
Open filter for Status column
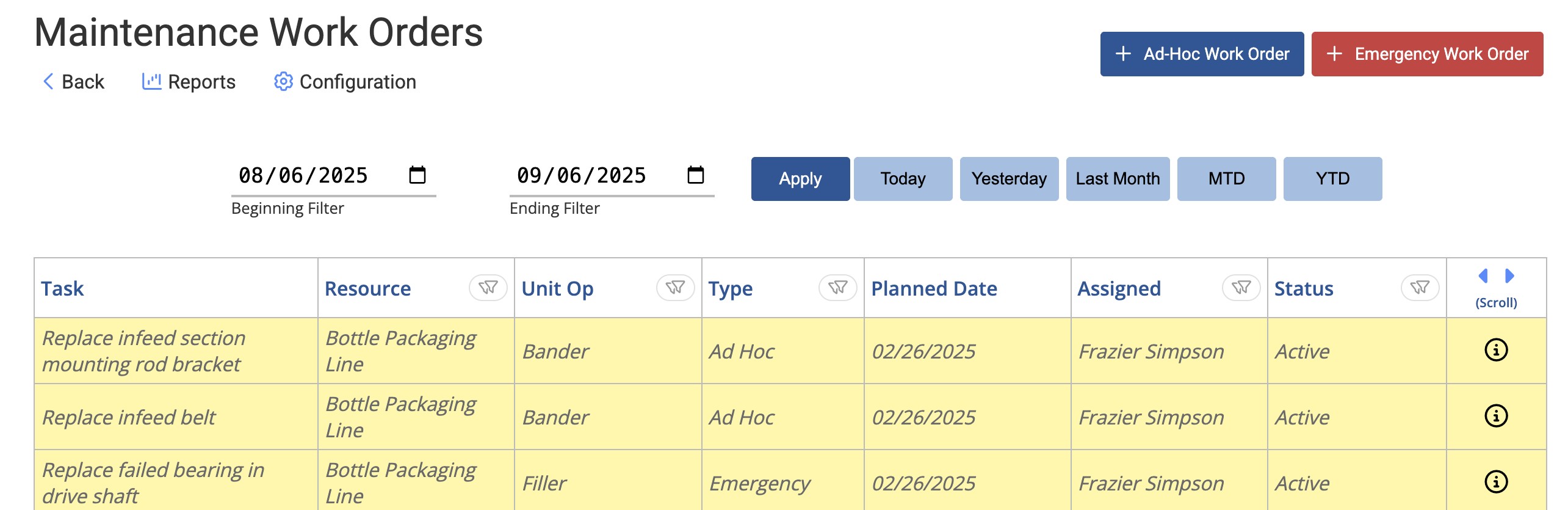[x=1420, y=288]
